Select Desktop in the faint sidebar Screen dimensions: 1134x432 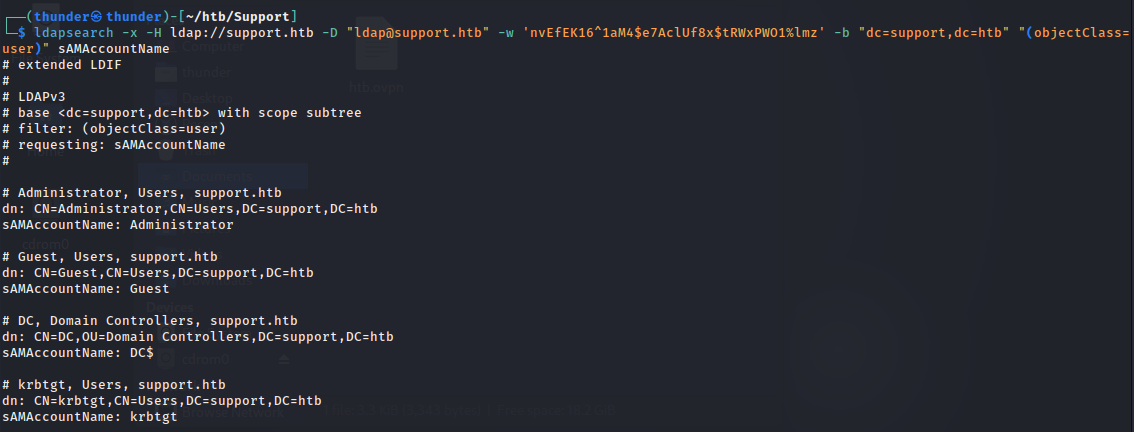point(207,98)
